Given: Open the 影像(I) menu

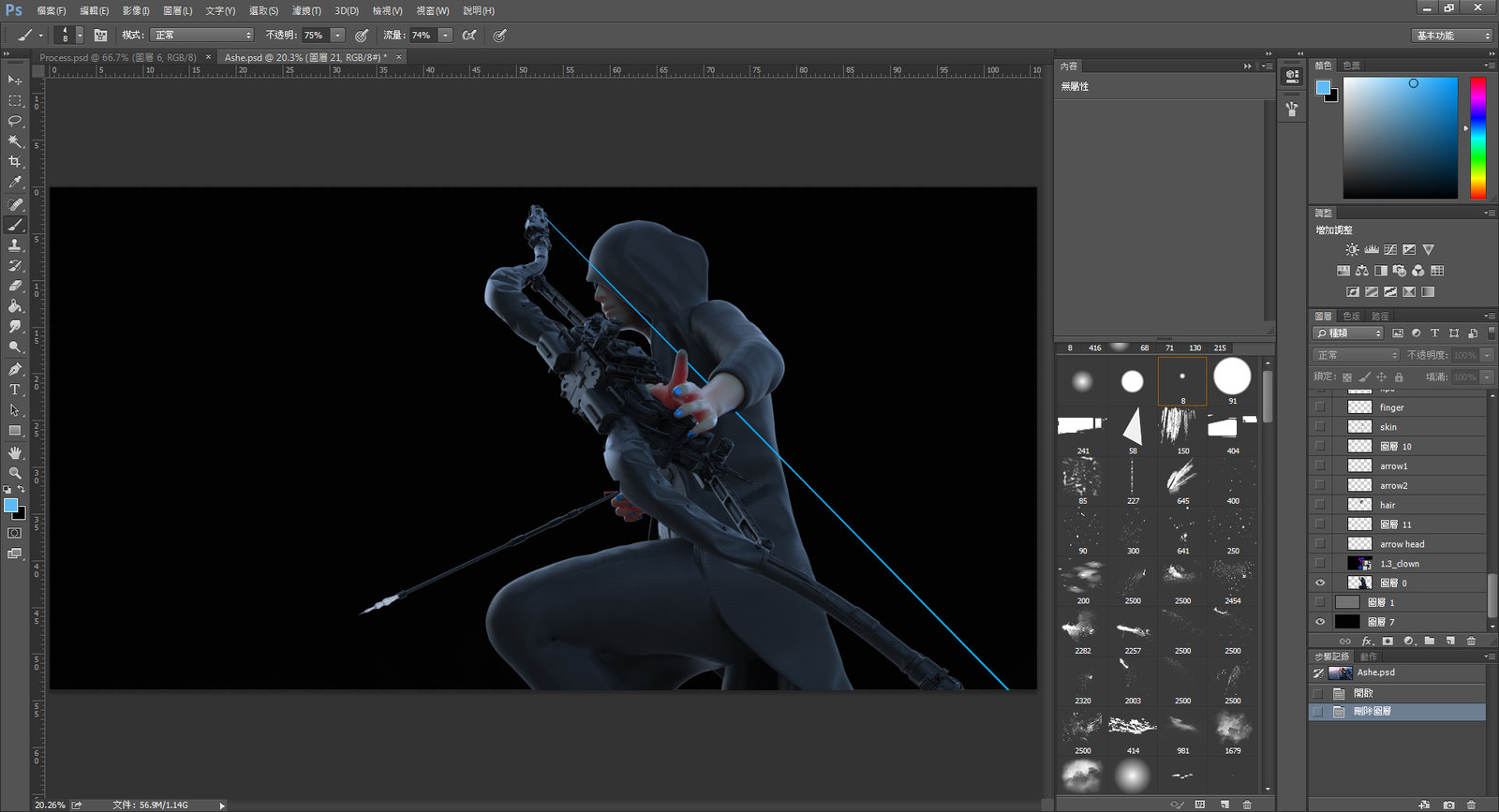Looking at the screenshot, I should tap(136, 10).
